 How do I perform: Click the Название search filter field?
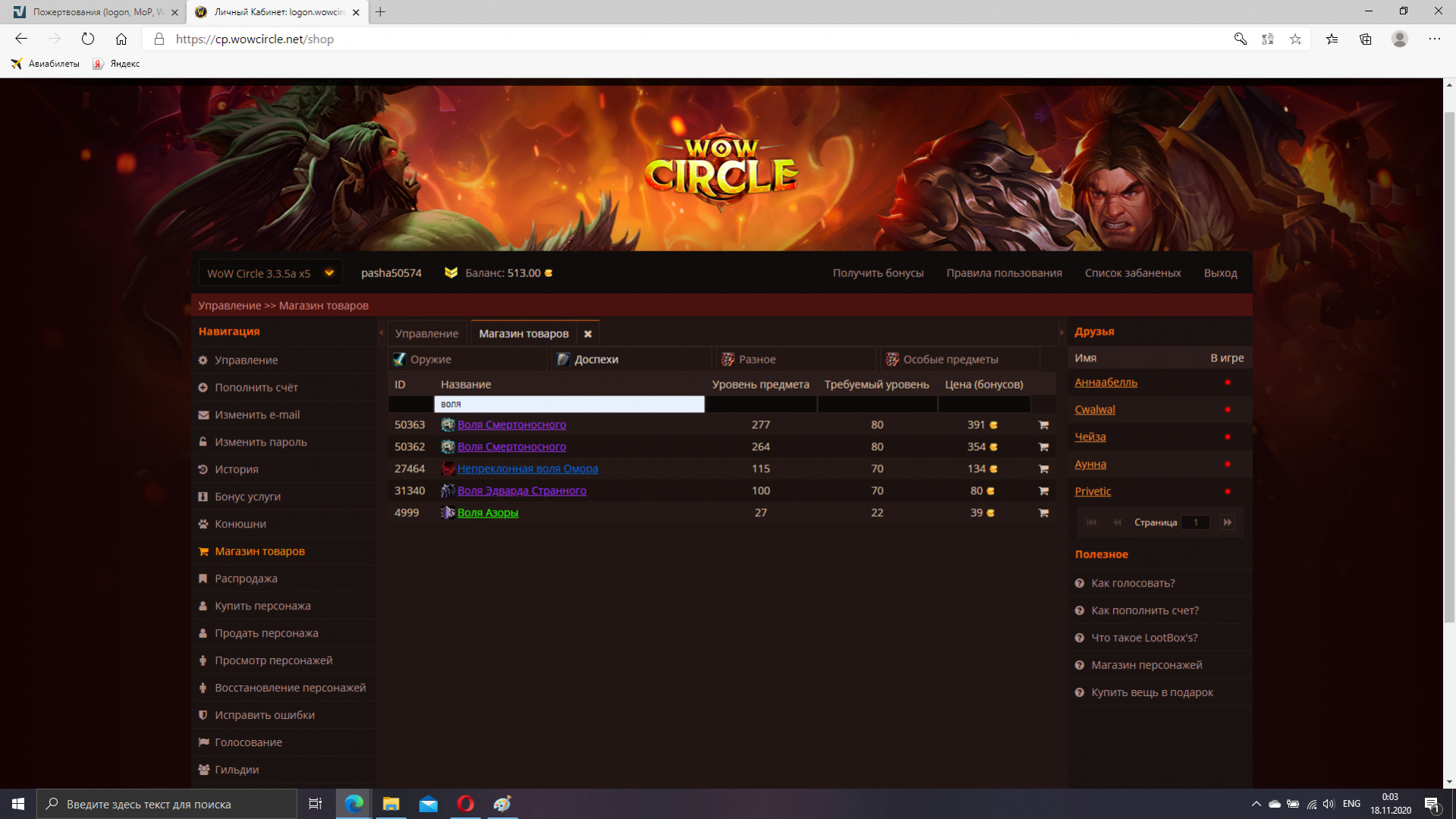(x=569, y=405)
